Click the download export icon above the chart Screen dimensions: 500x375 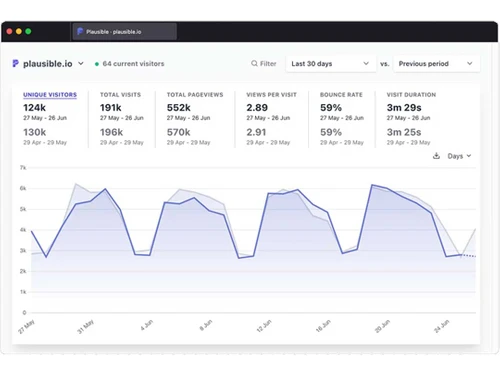click(x=436, y=156)
